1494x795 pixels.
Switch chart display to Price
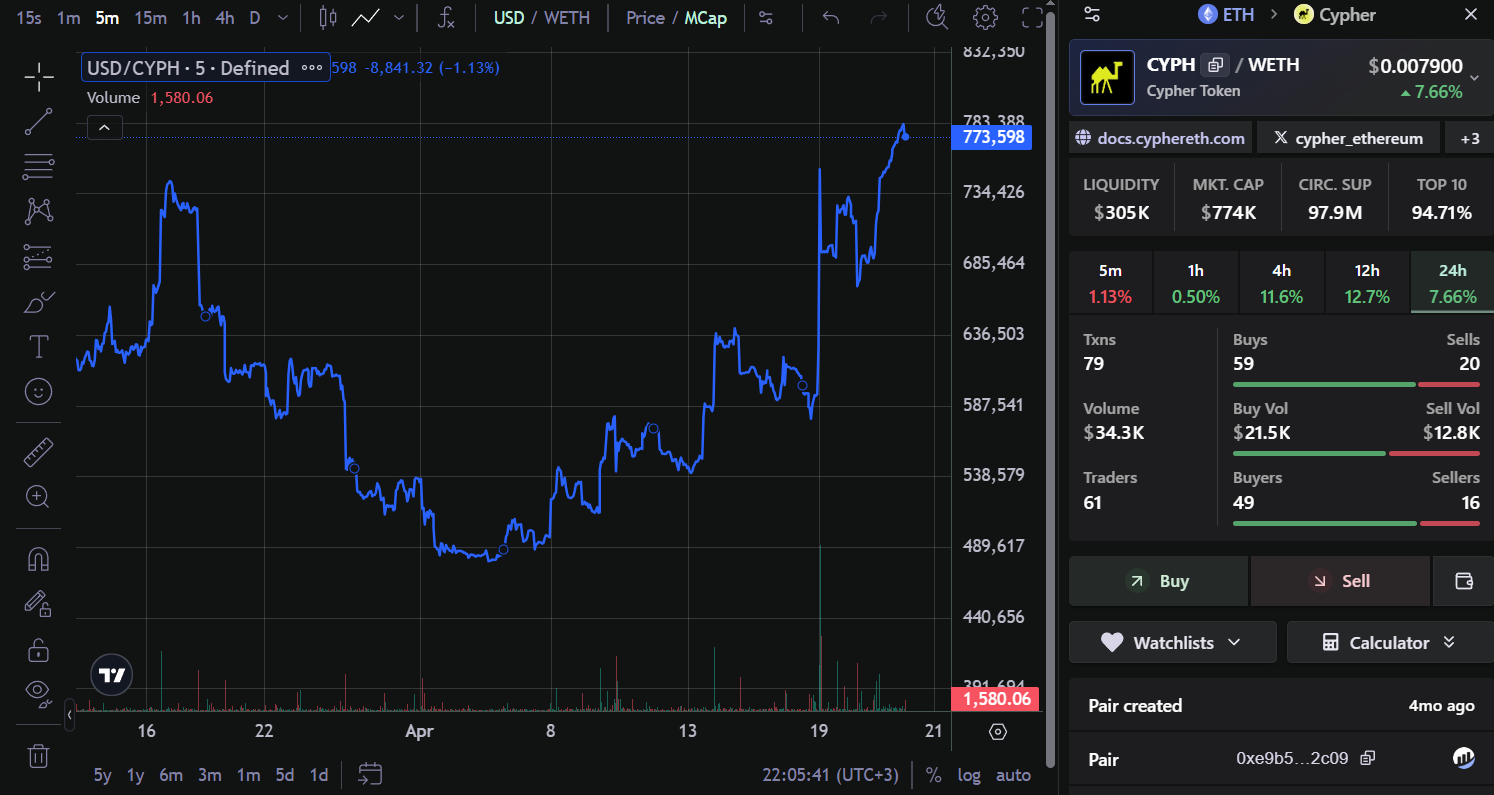[646, 18]
